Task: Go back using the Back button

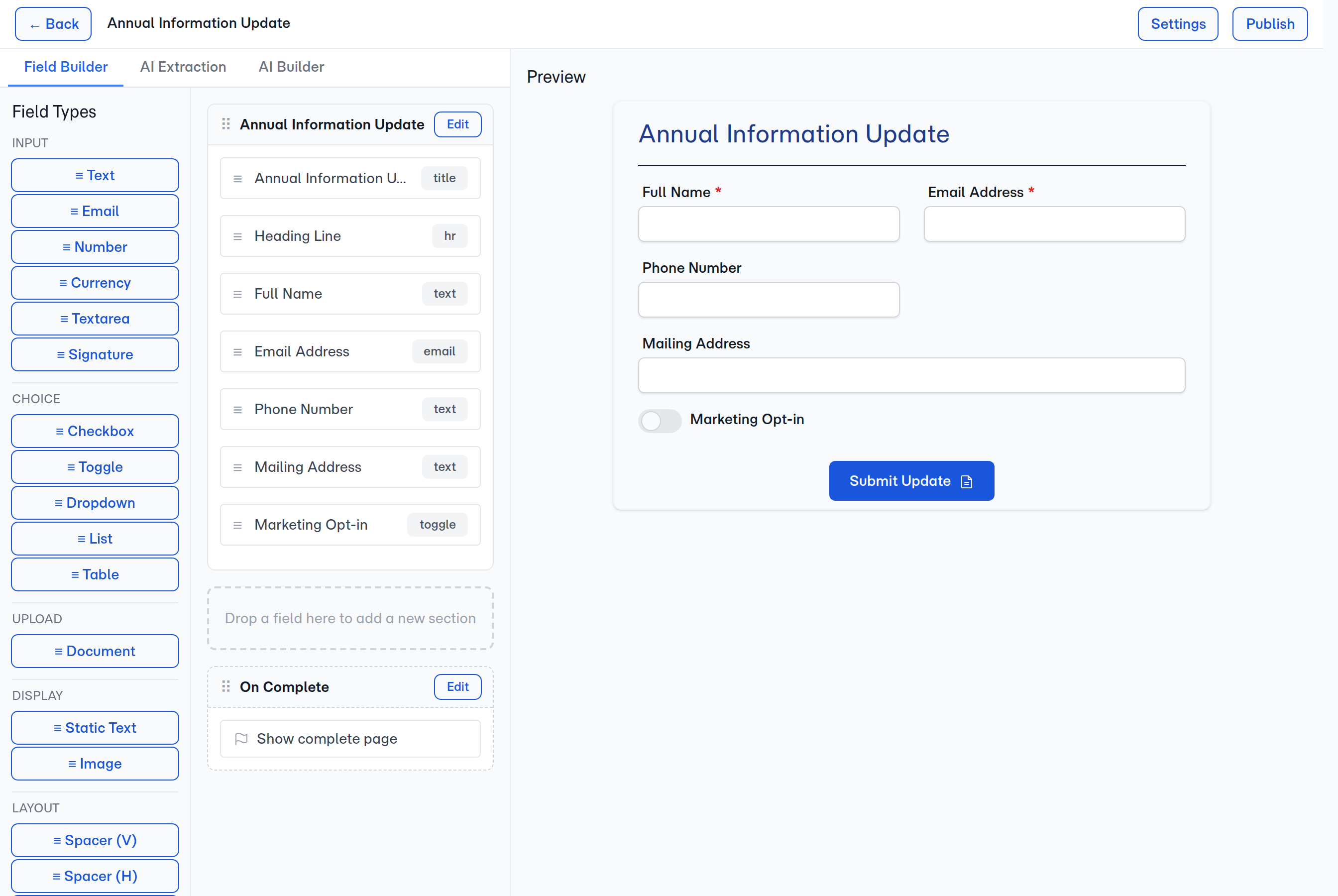Action: pyautogui.click(x=53, y=24)
